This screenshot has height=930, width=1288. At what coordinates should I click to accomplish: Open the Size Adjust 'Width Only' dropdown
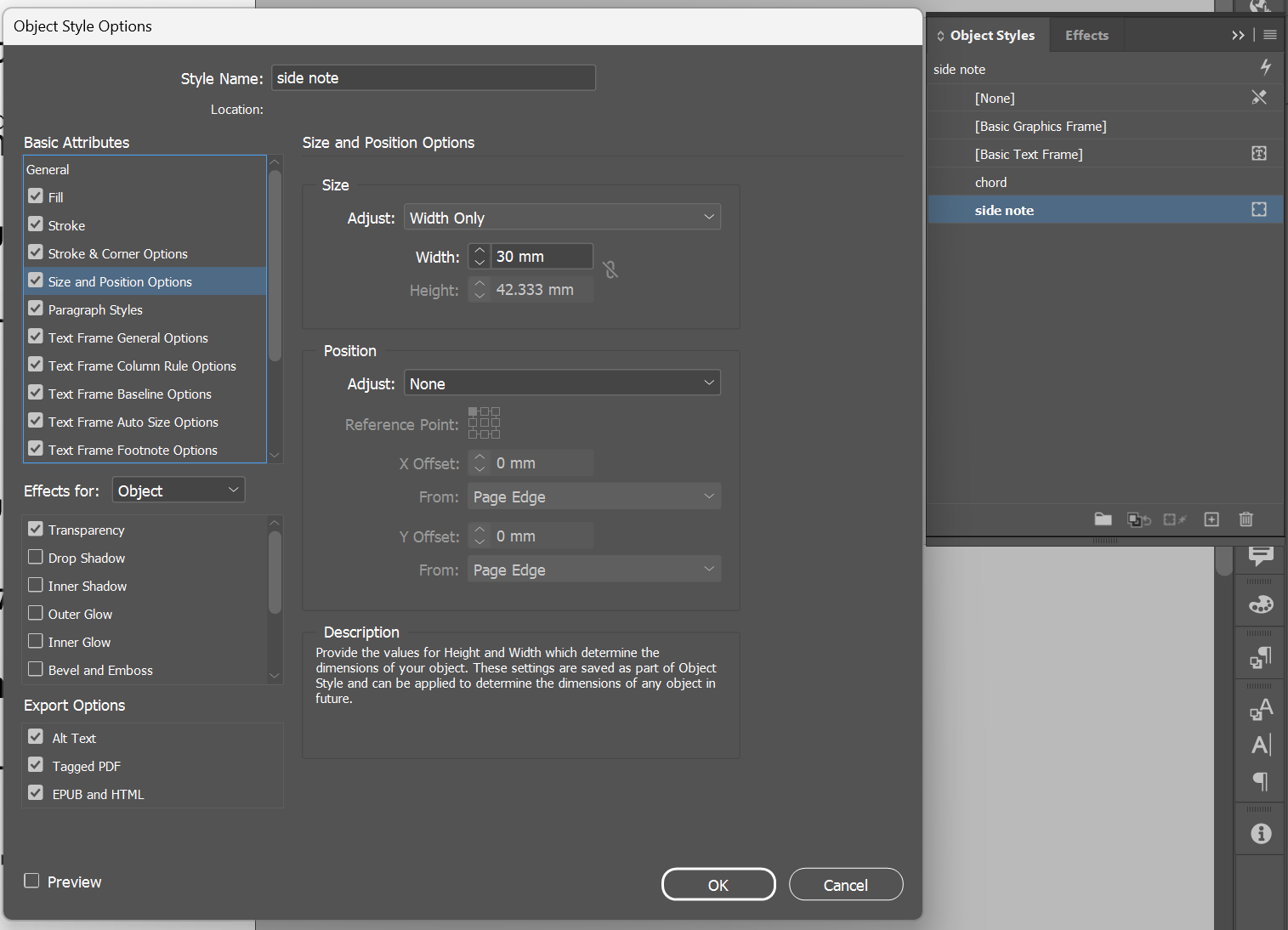pos(562,218)
